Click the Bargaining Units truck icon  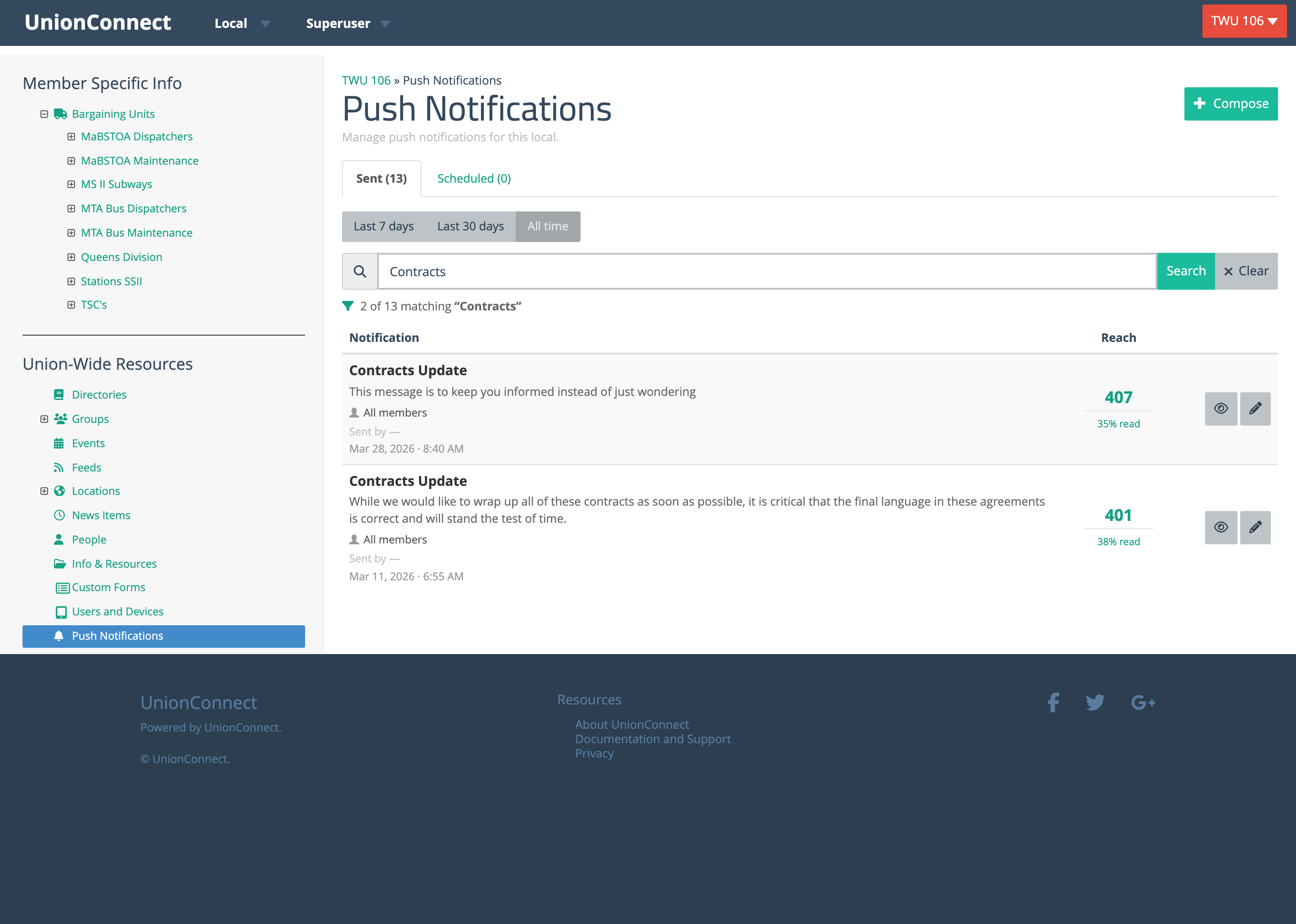[60, 114]
